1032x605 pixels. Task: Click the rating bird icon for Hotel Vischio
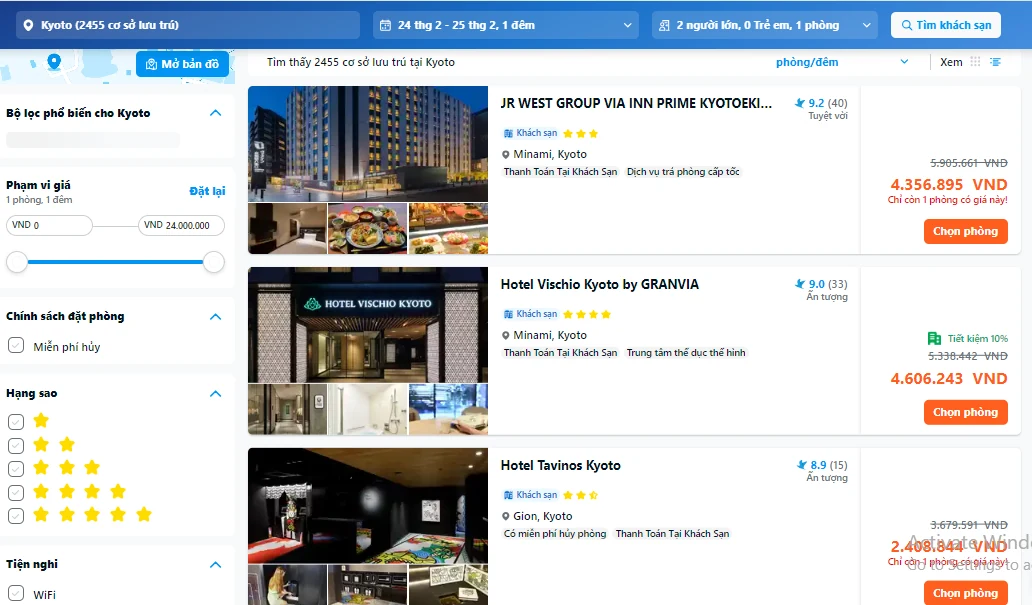tap(800, 284)
